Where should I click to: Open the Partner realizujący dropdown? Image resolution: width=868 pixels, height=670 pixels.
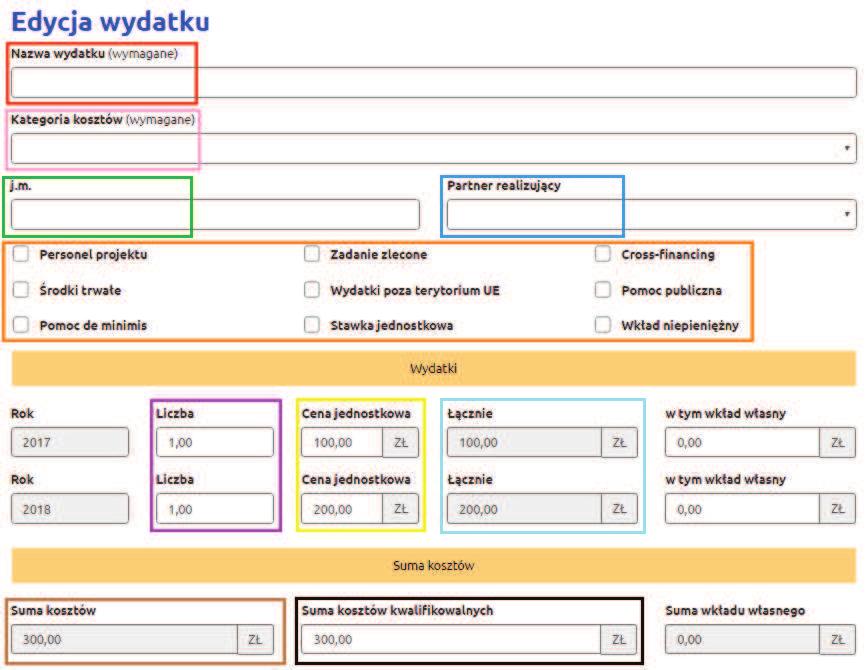(652, 214)
